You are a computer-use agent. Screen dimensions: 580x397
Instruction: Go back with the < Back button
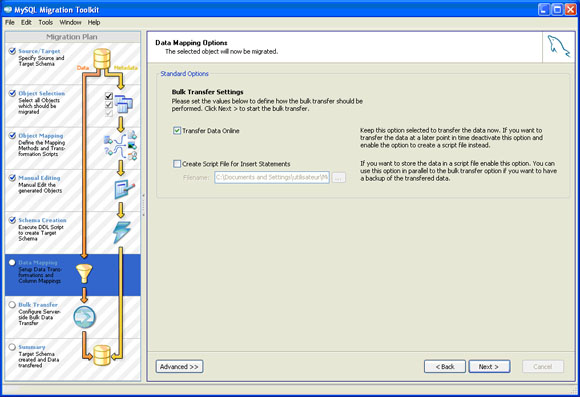tap(445, 367)
